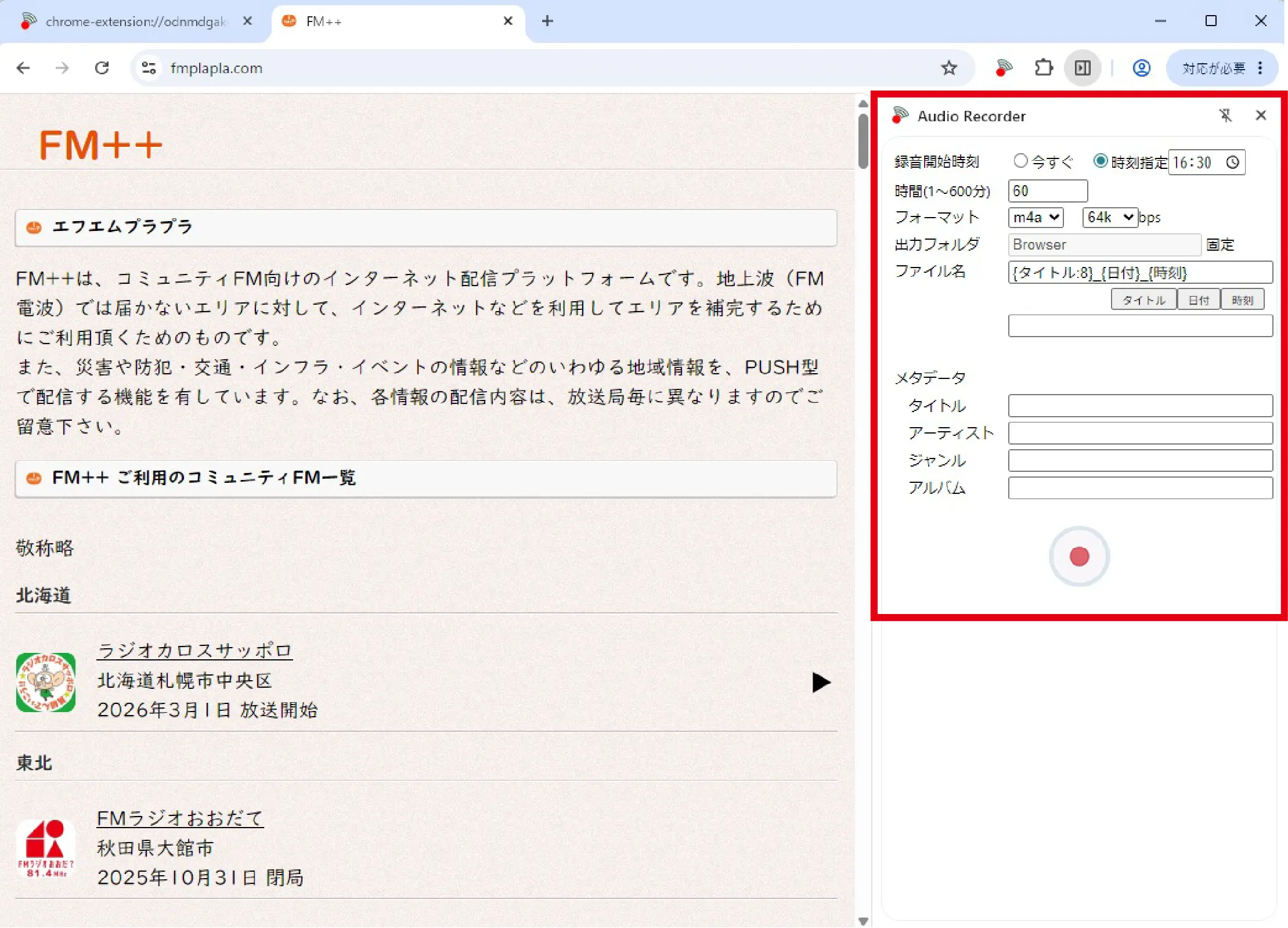Click the ラジオカロスサッポロ station logo
The width and height of the screenshot is (1288, 928).
pyautogui.click(x=46, y=683)
